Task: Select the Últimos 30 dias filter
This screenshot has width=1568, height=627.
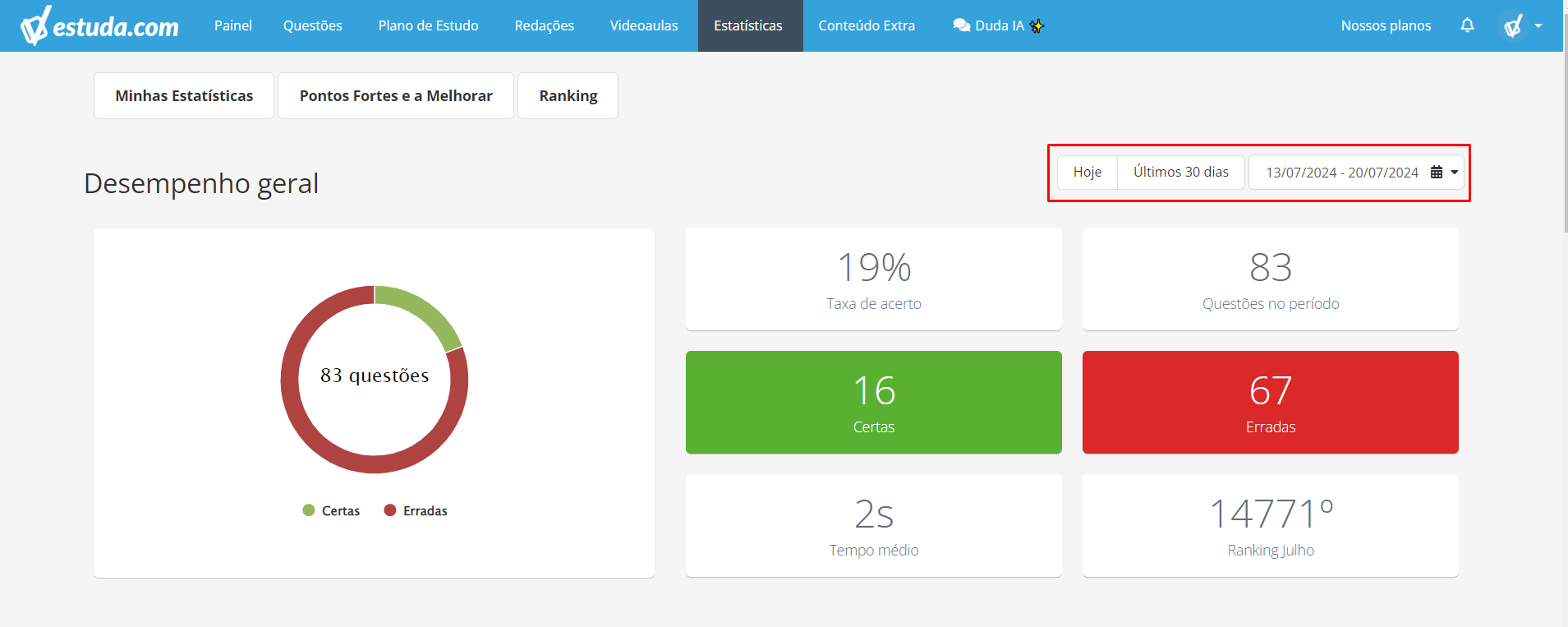Action: [1181, 173]
